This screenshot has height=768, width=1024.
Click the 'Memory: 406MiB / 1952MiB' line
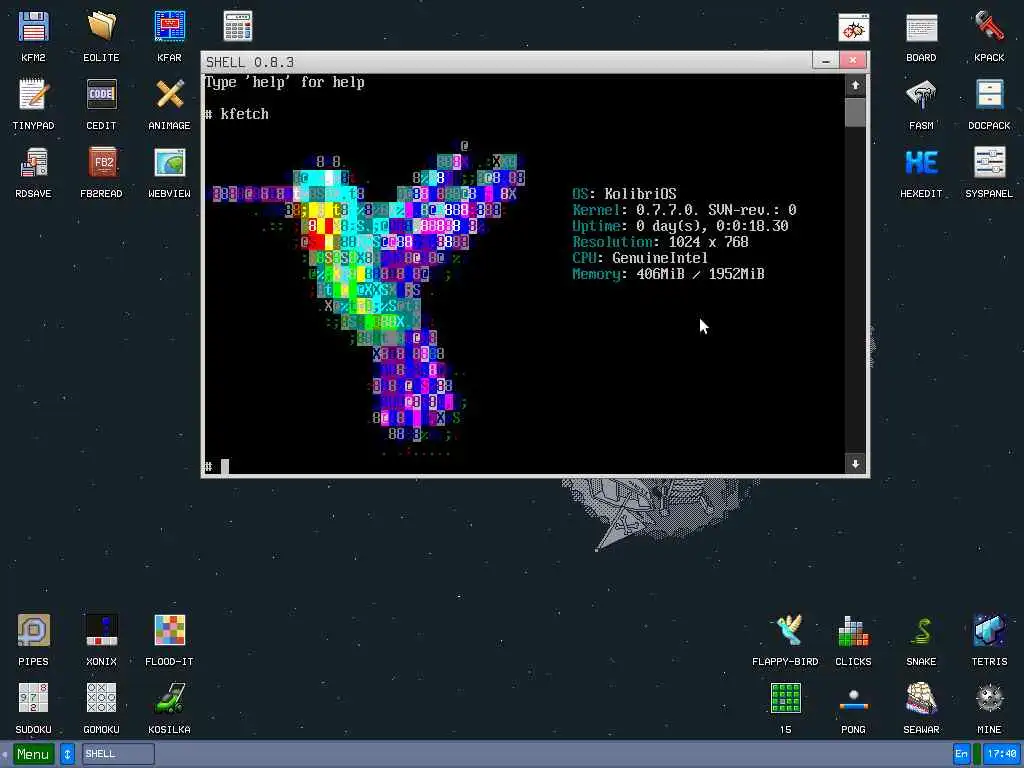669,274
